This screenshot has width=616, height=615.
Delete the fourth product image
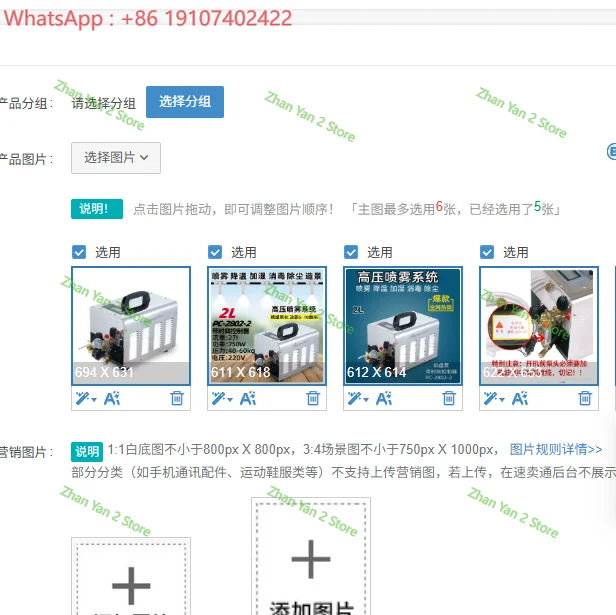coord(585,398)
